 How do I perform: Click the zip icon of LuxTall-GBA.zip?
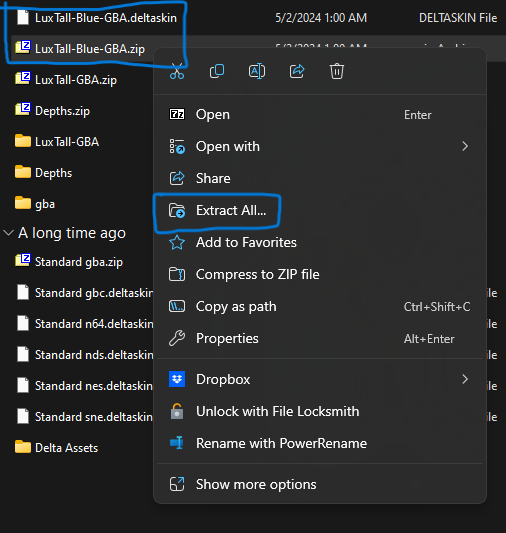(x=23, y=79)
